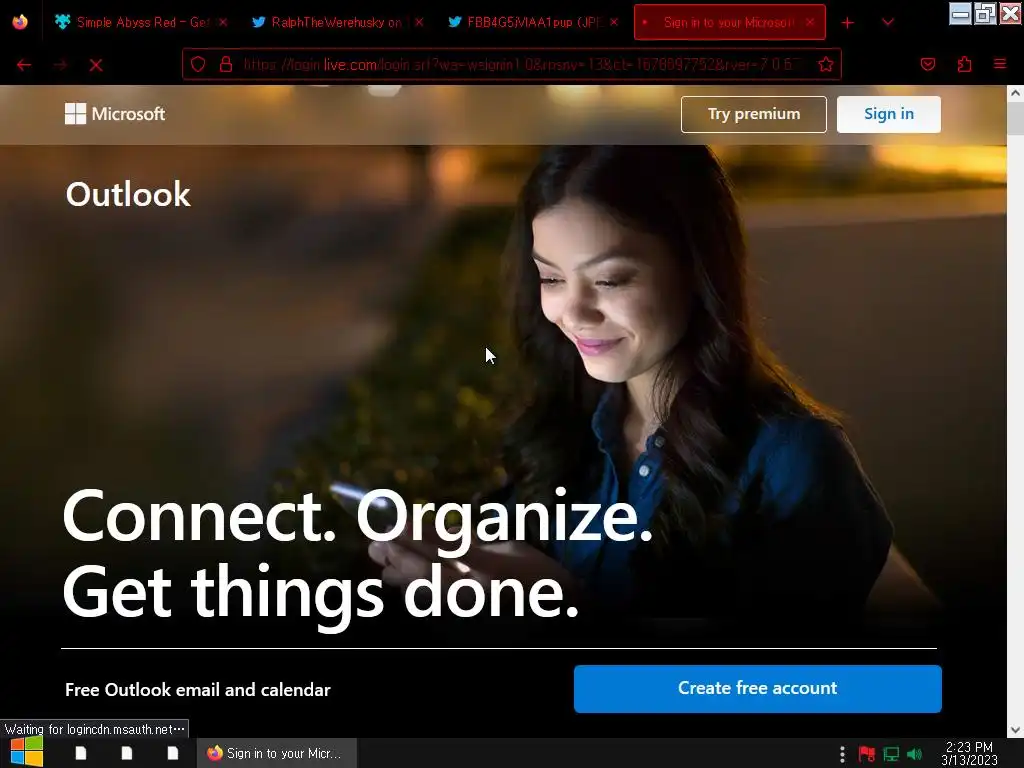Screen dimensions: 1024x768
Task: Open a new tab with plus button
Action: tap(848, 23)
